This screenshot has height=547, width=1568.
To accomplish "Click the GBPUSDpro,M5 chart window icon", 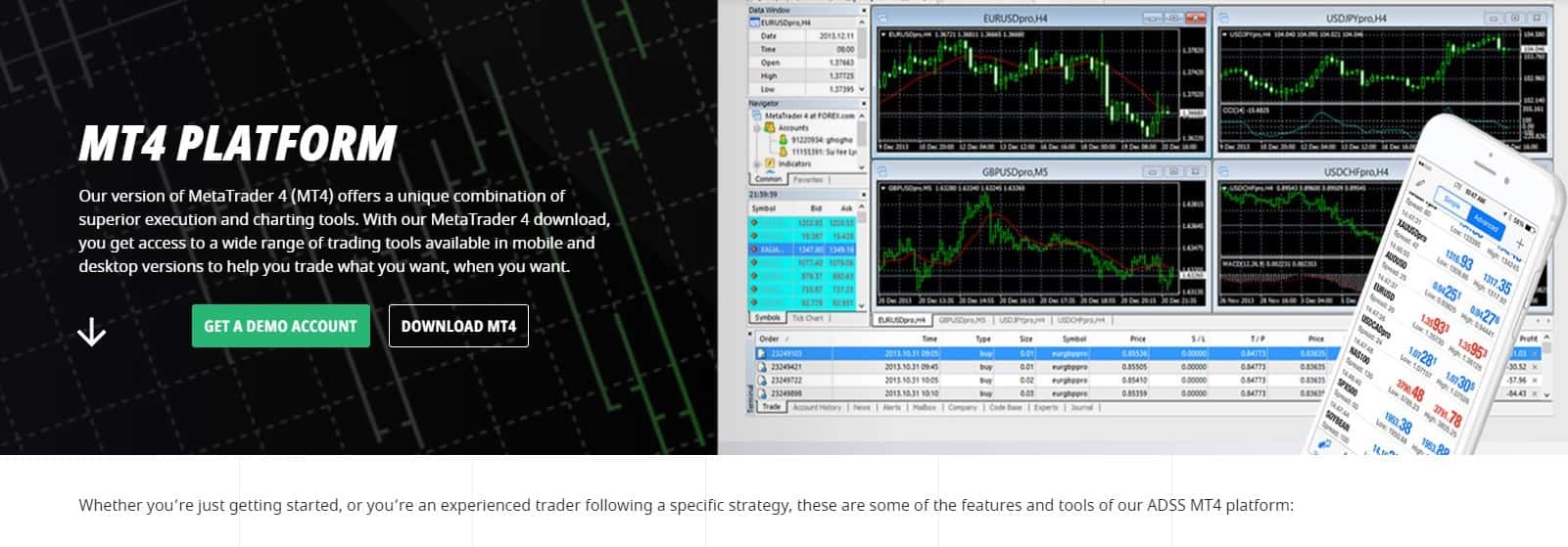I will coord(882,171).
